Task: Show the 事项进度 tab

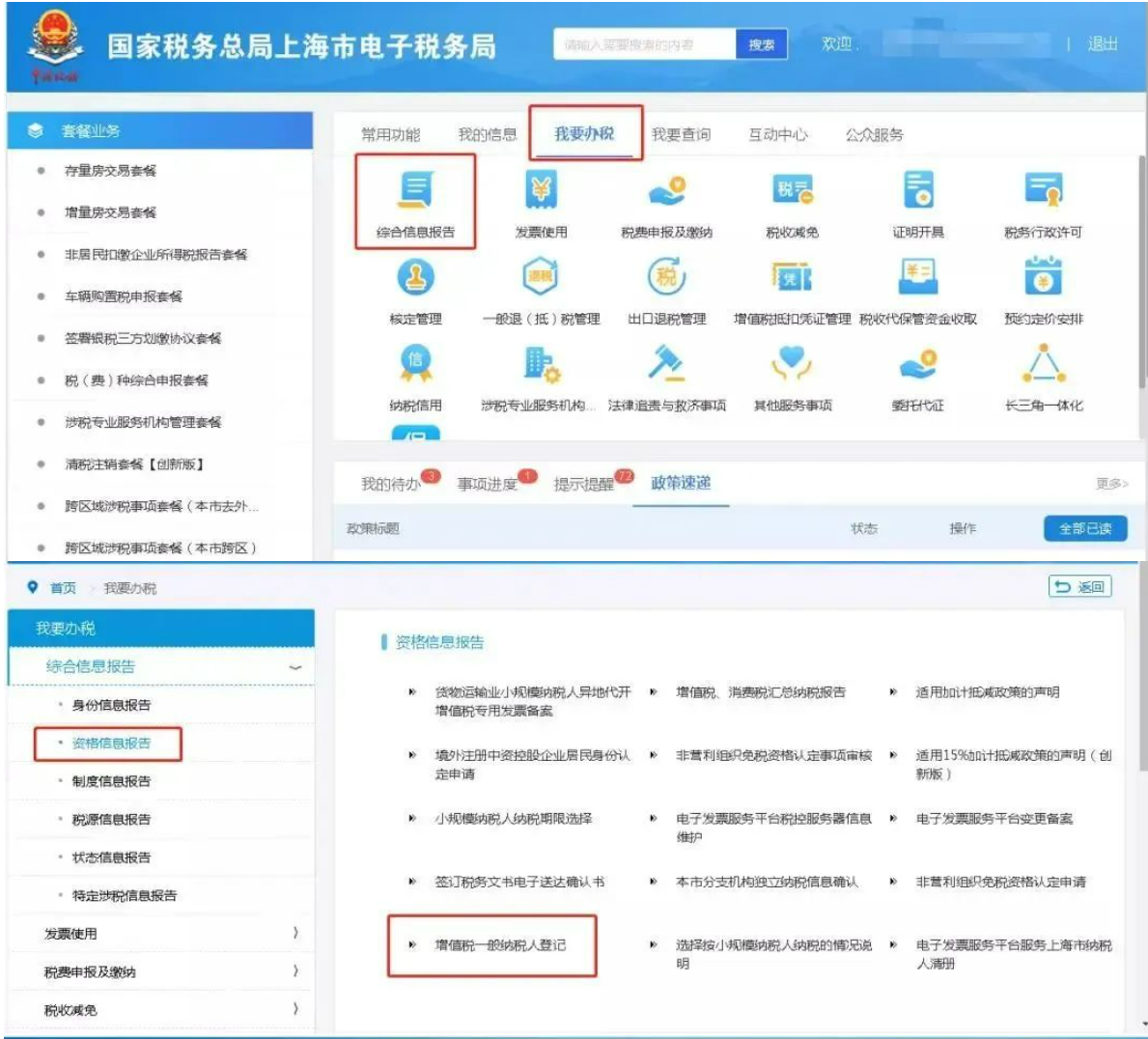Action: pyautogui.click(x=488, y=484)
